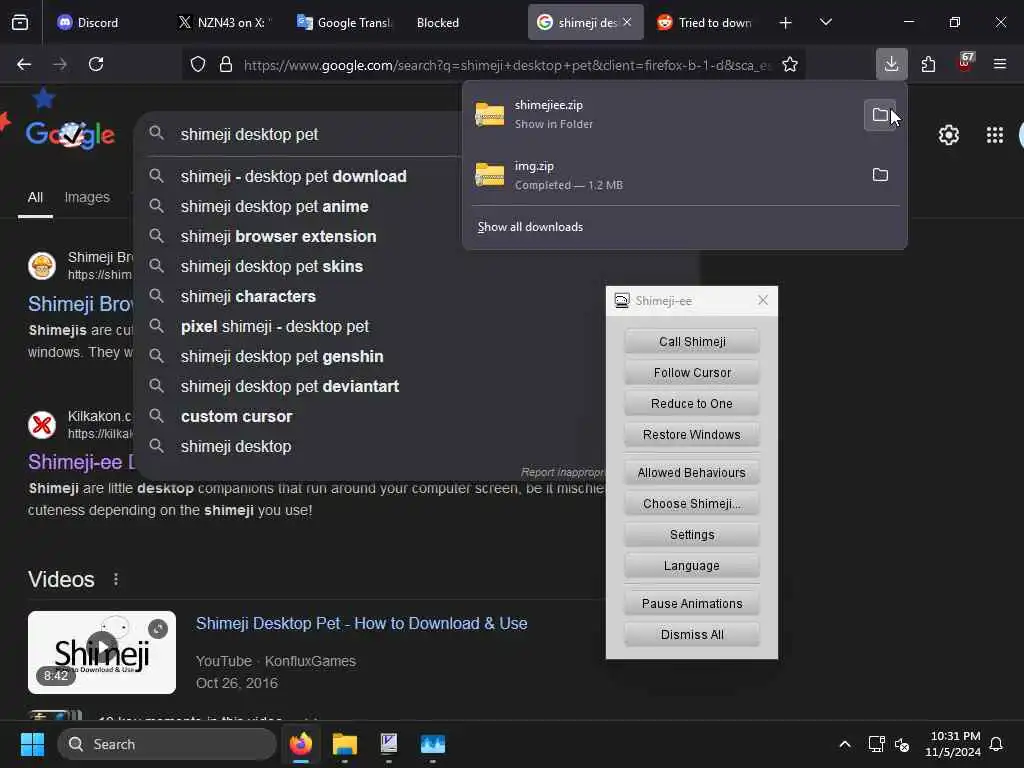
Task: Click Dismiss All button
Action: 692,634
